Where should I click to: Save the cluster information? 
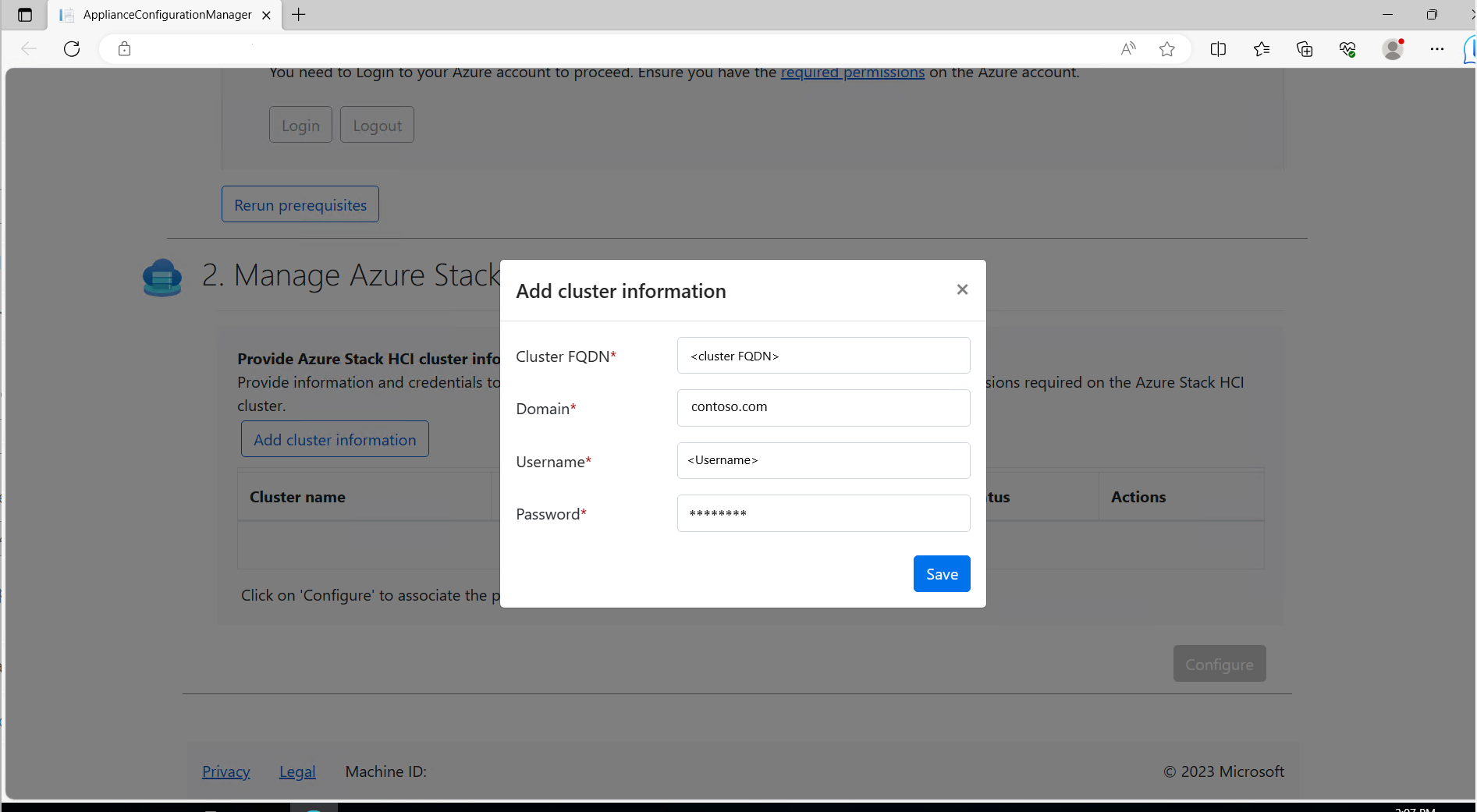coord(942,574)
